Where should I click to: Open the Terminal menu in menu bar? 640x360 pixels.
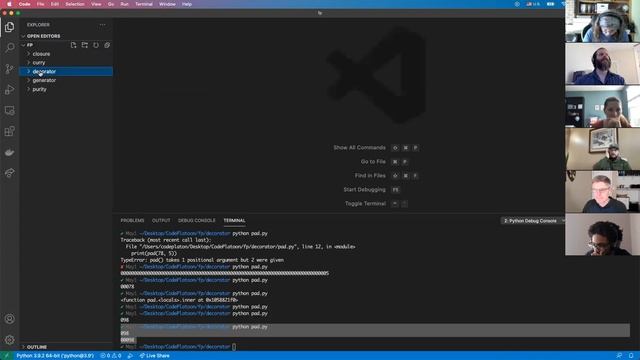(x=144, y=4)
